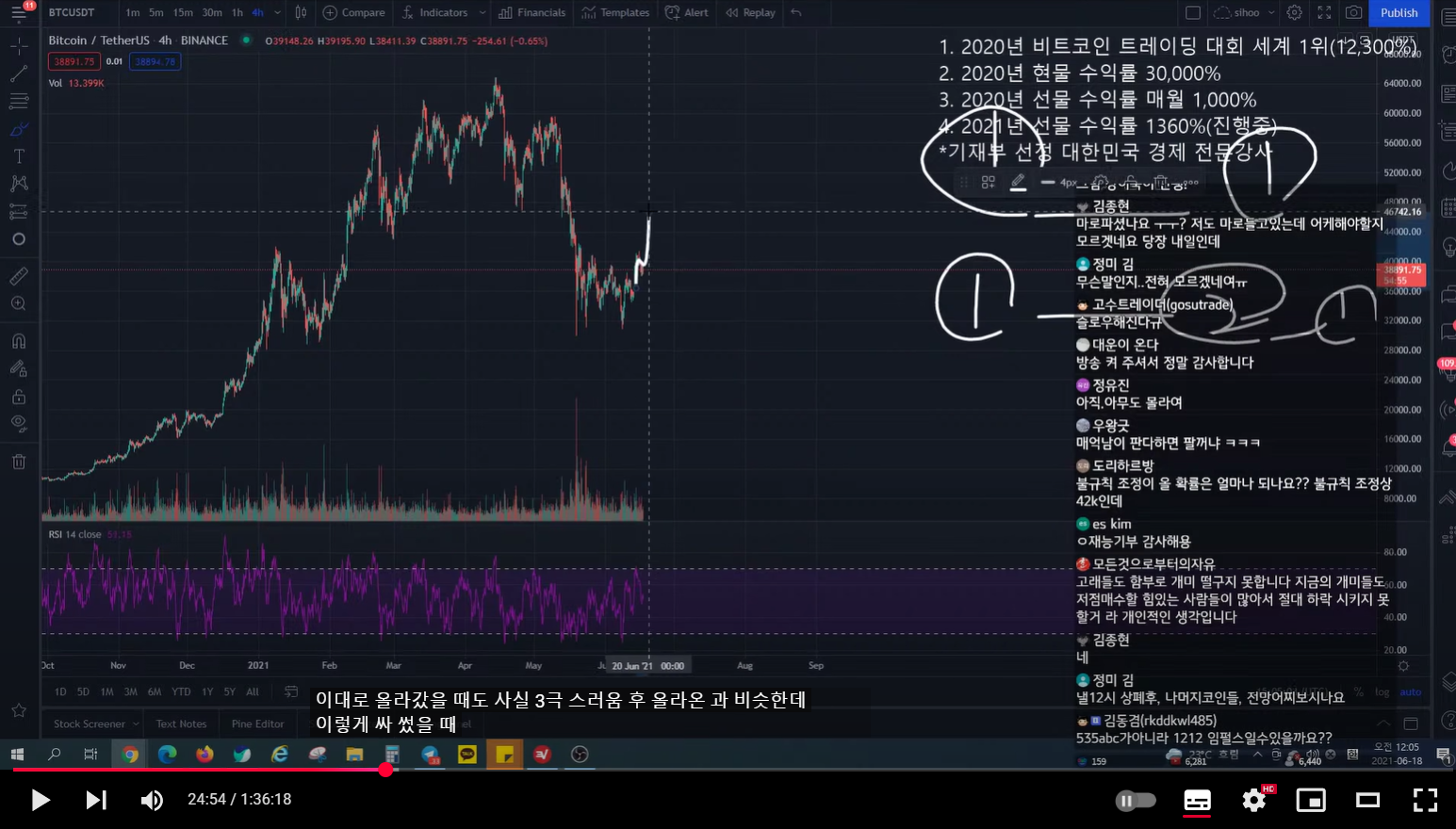Screen dimensions: 1456x829
Task: Switch to the 1h timeframe
Action: 237,12
